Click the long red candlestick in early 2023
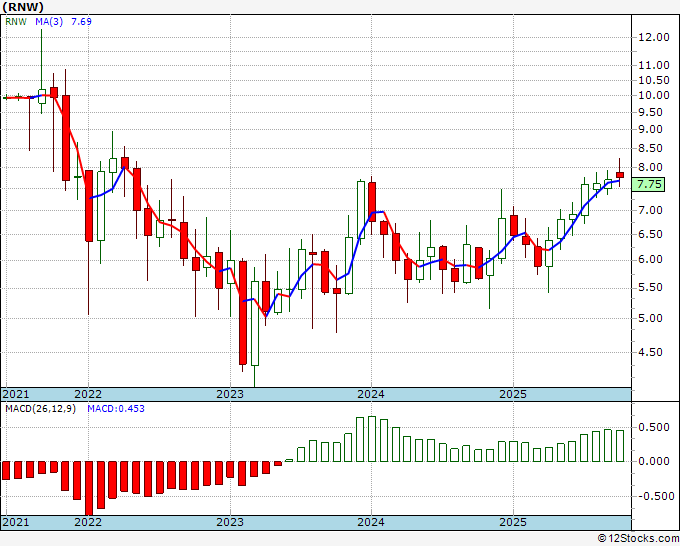Screen dimensions: 680x546 click(243, 313)
